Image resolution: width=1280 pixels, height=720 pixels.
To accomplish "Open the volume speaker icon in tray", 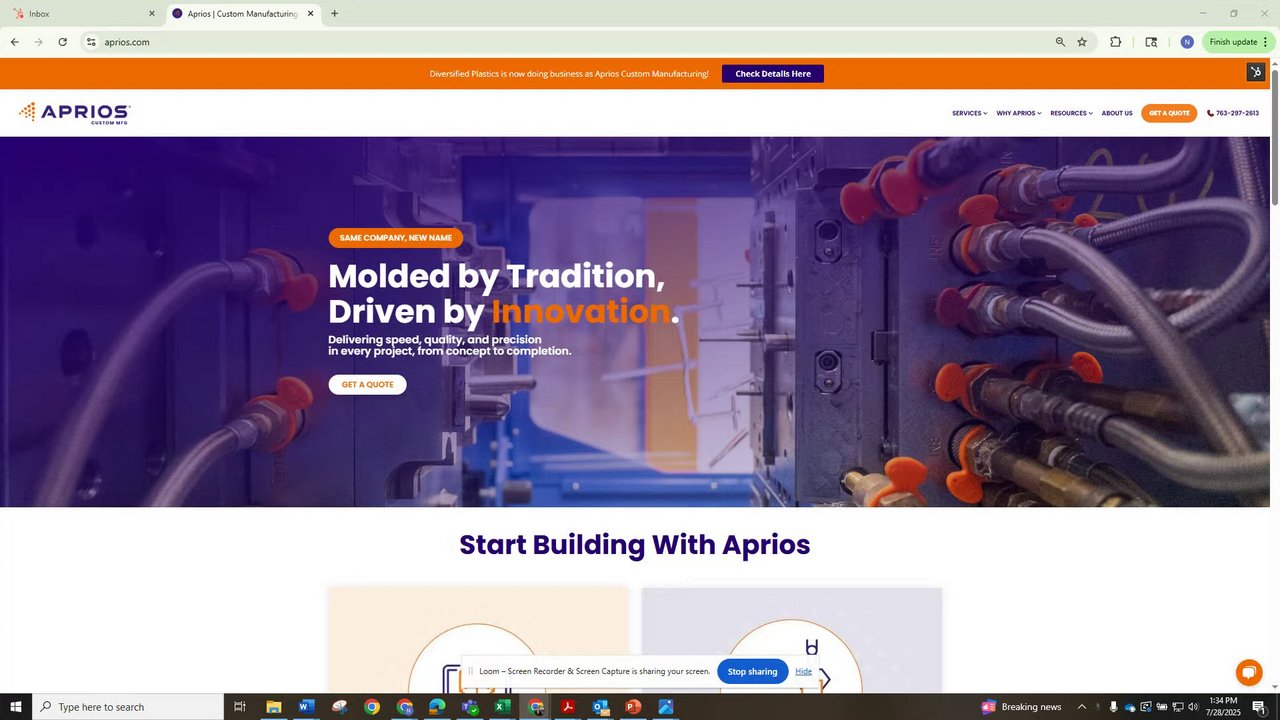I will pyautogui.click(x=1193, y=707).
